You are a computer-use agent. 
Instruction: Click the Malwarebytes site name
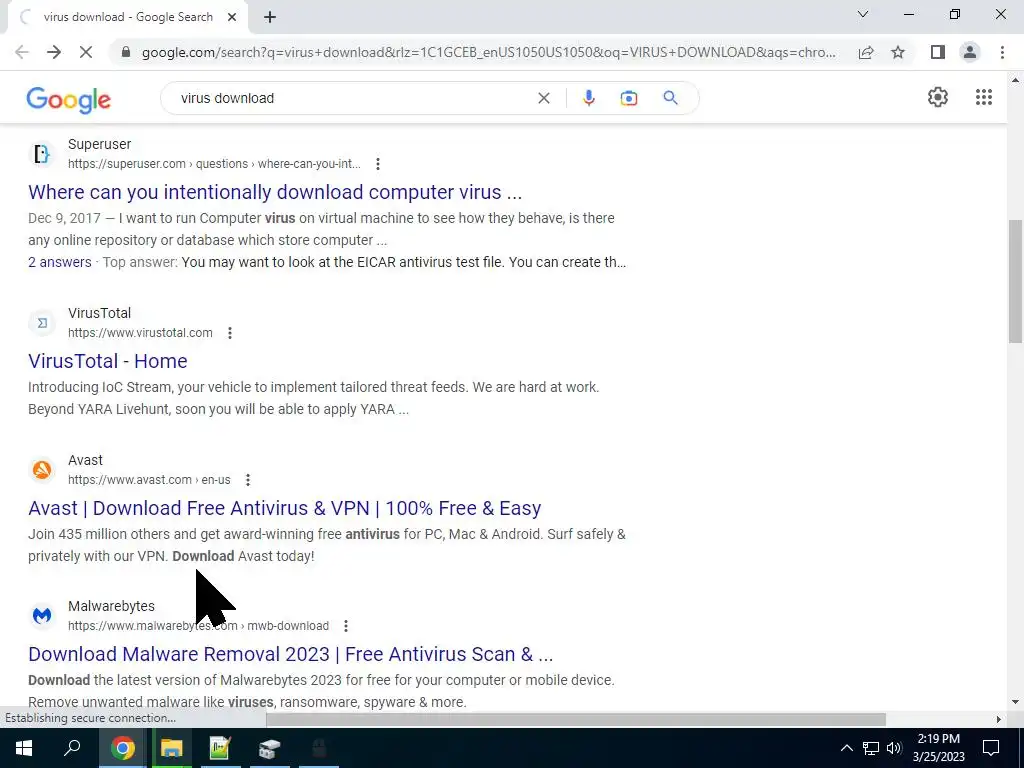[x=111, y=606]
